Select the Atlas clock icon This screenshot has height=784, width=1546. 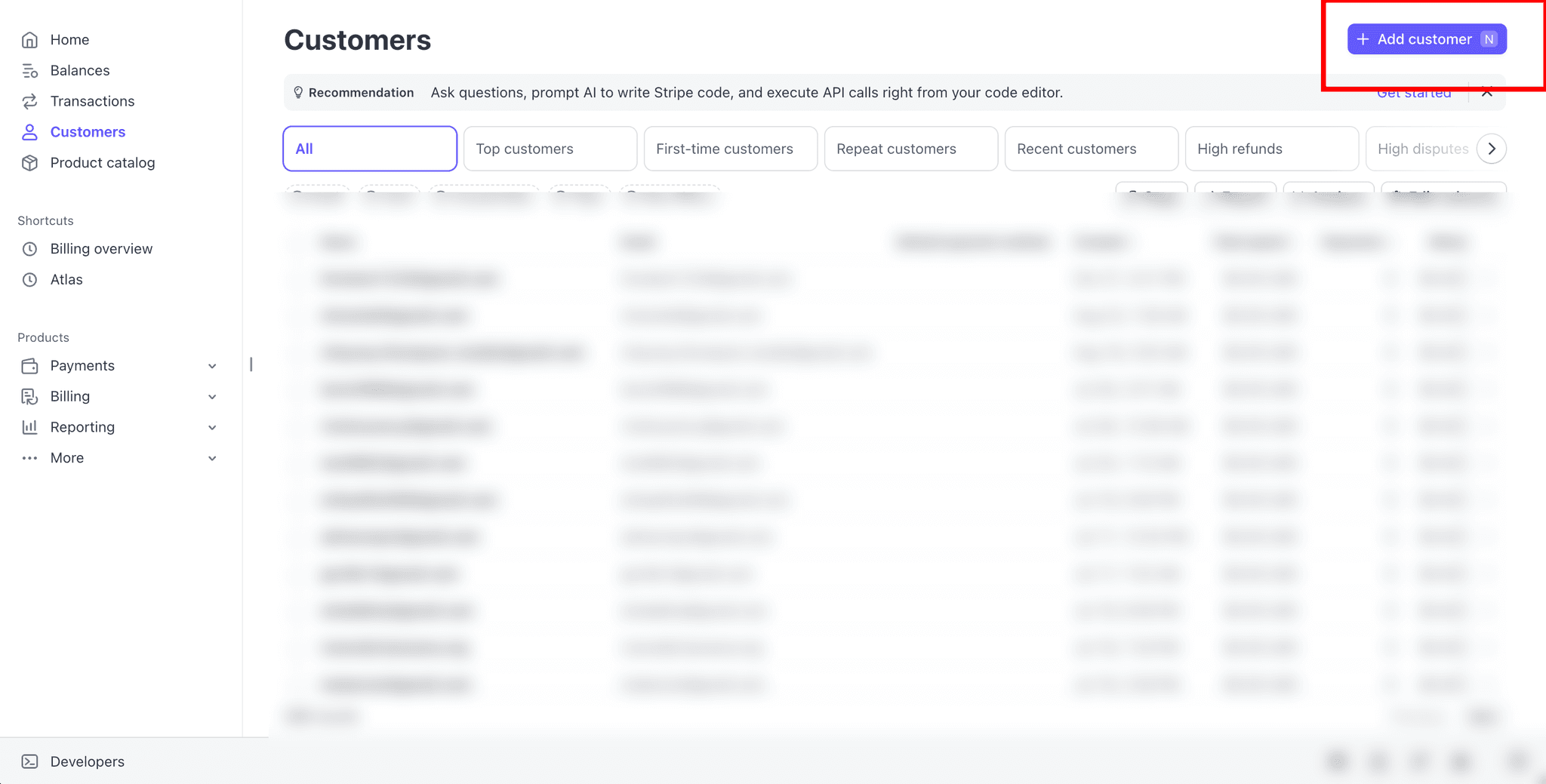(x=30, y=279)
